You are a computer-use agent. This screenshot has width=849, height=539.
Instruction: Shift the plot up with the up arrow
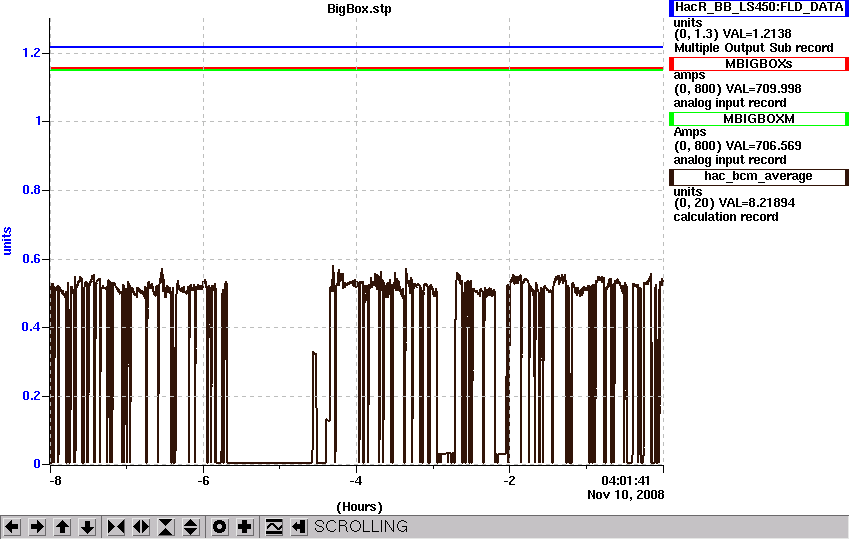[62, 527]
